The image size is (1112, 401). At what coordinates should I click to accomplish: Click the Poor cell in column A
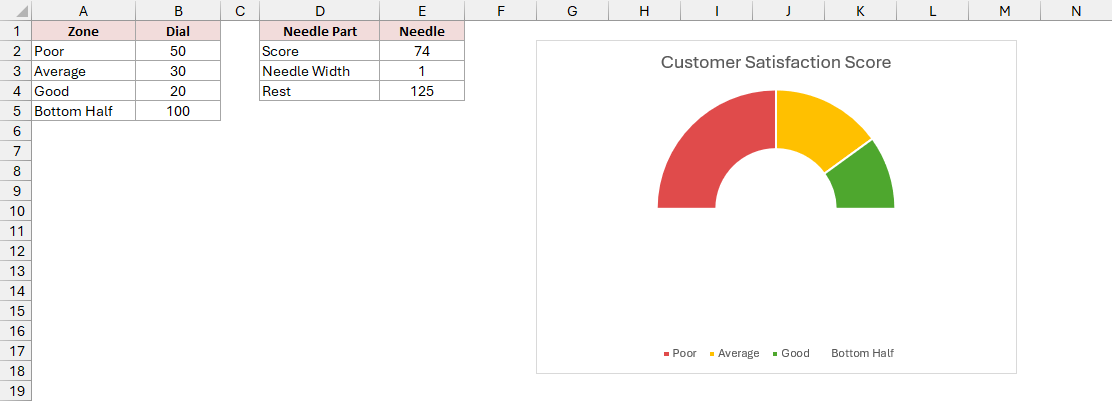pyautogui.click(x=84, y=51)
